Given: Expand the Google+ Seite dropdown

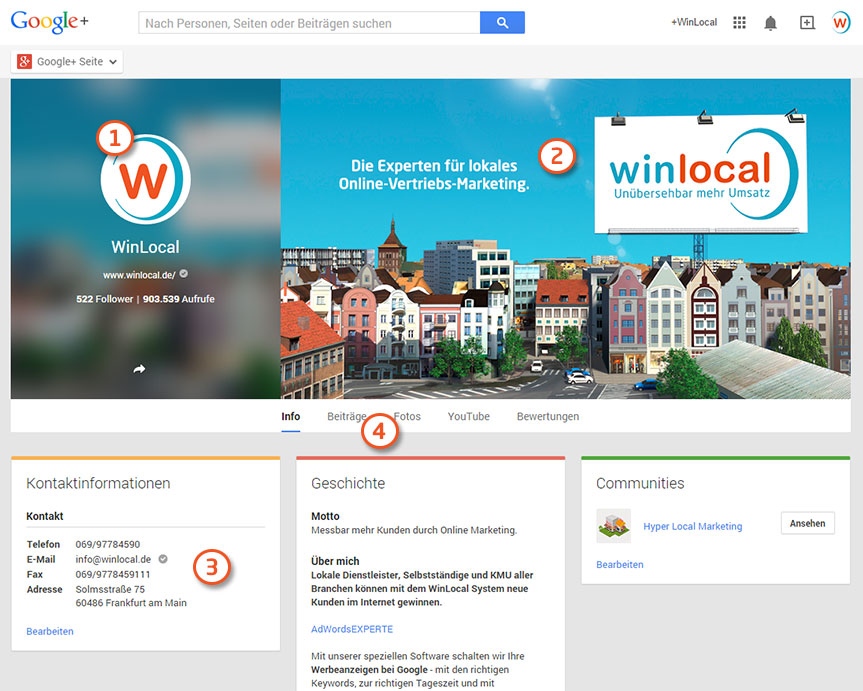Looking at the screenshot, I should (x=67, y=62).
